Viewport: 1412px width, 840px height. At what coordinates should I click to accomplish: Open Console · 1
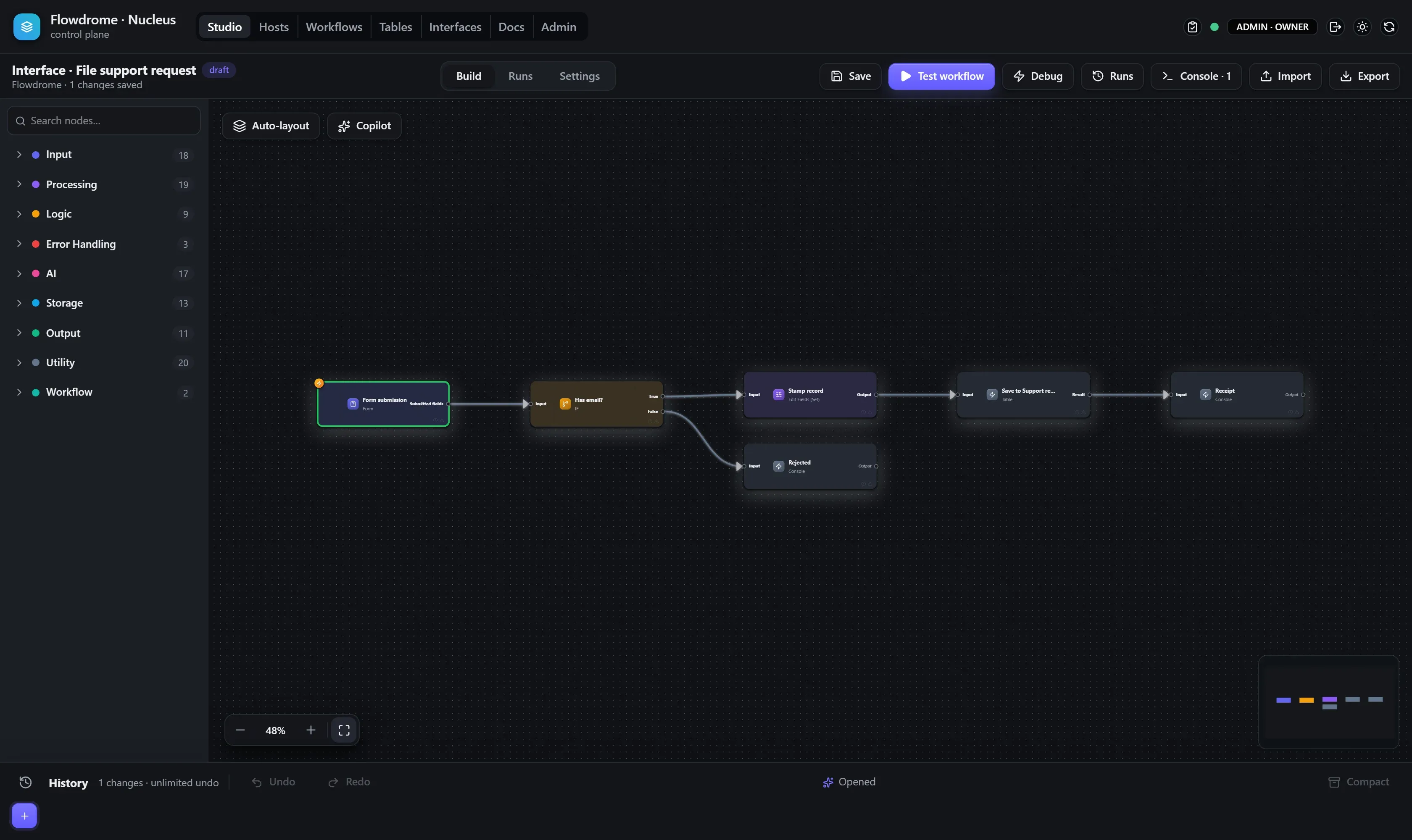point(1196,76)
